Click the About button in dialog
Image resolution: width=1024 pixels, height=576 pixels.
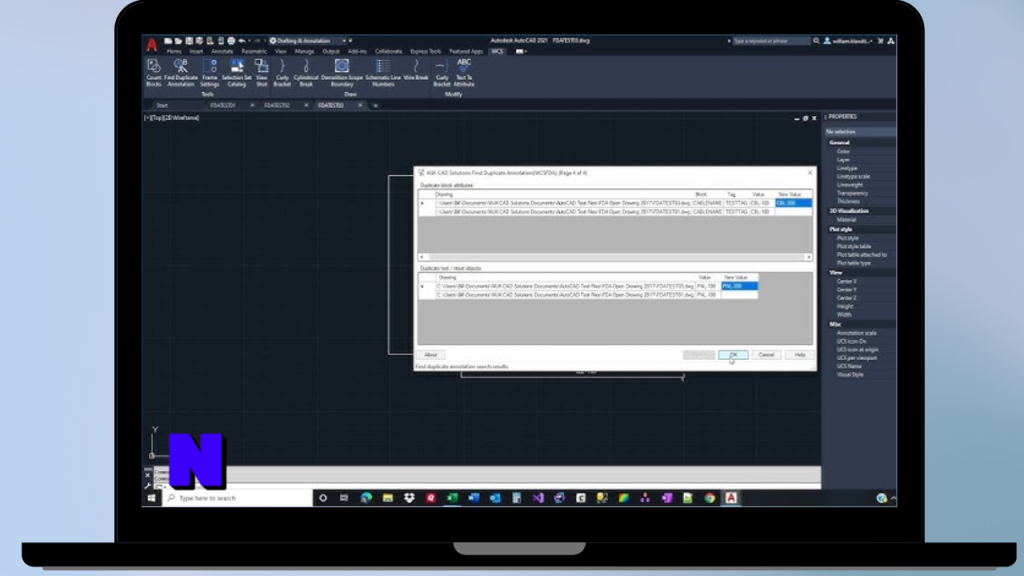click(431, 355)
